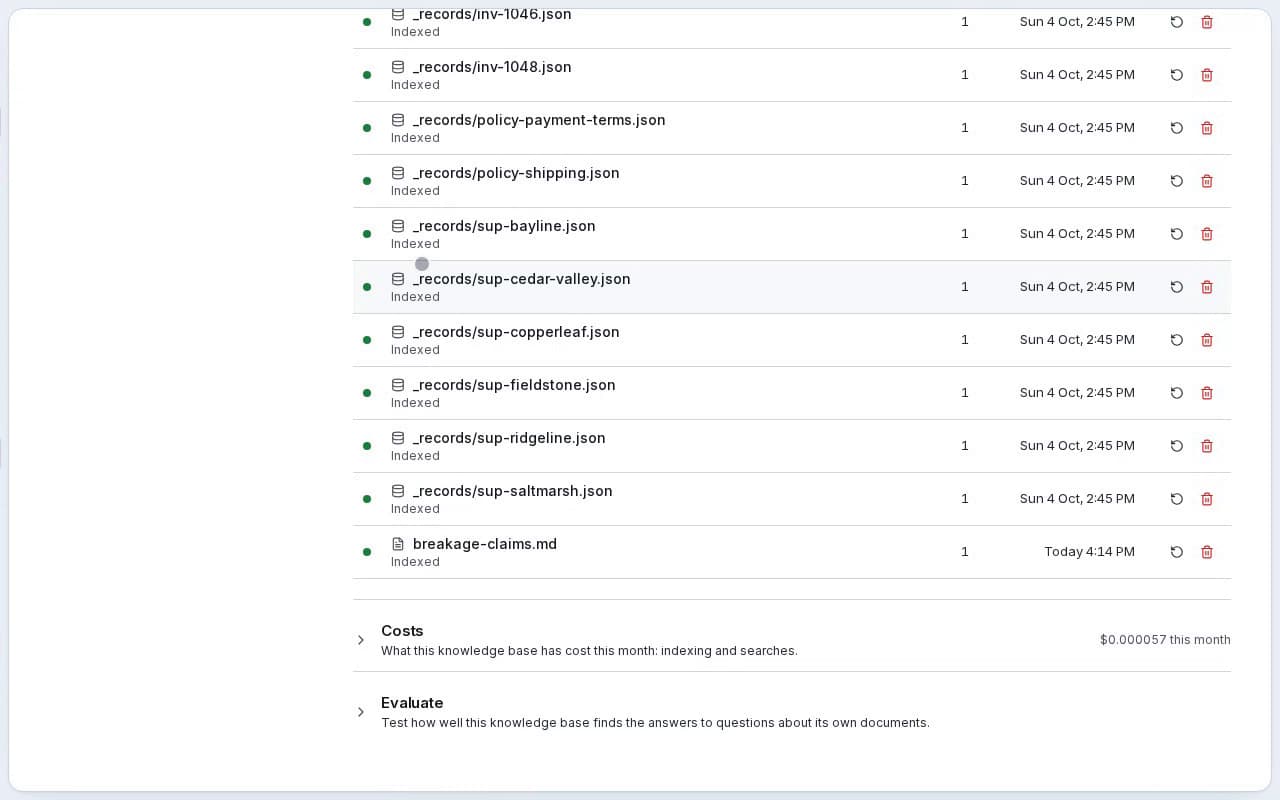Delete _records/inv-1046.json via its trash icon
The height and width of the screenshot is (800, 1280).
coord(1207,22)
